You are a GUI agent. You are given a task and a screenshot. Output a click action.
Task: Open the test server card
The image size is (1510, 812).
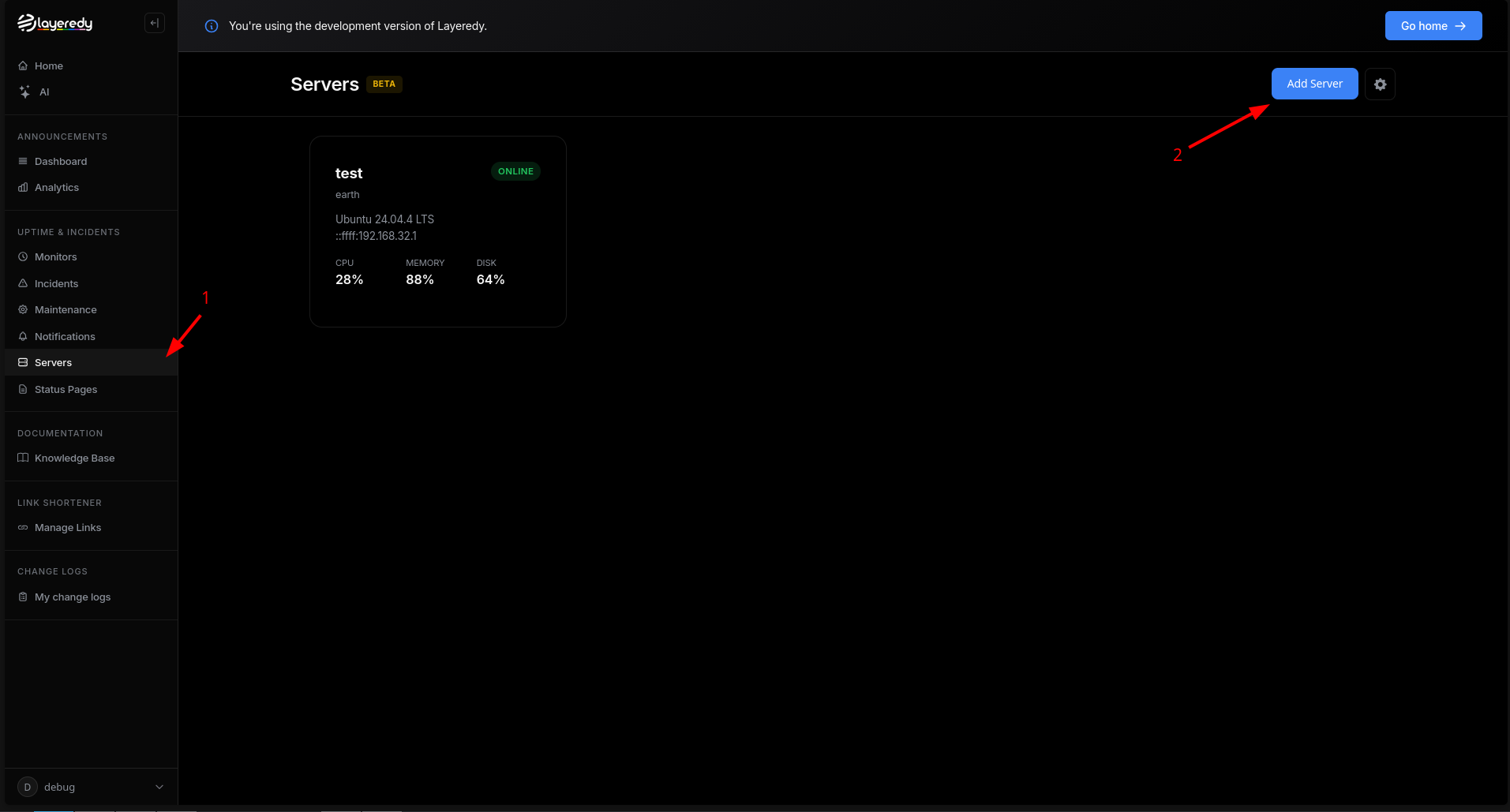[x=438, y=231]
